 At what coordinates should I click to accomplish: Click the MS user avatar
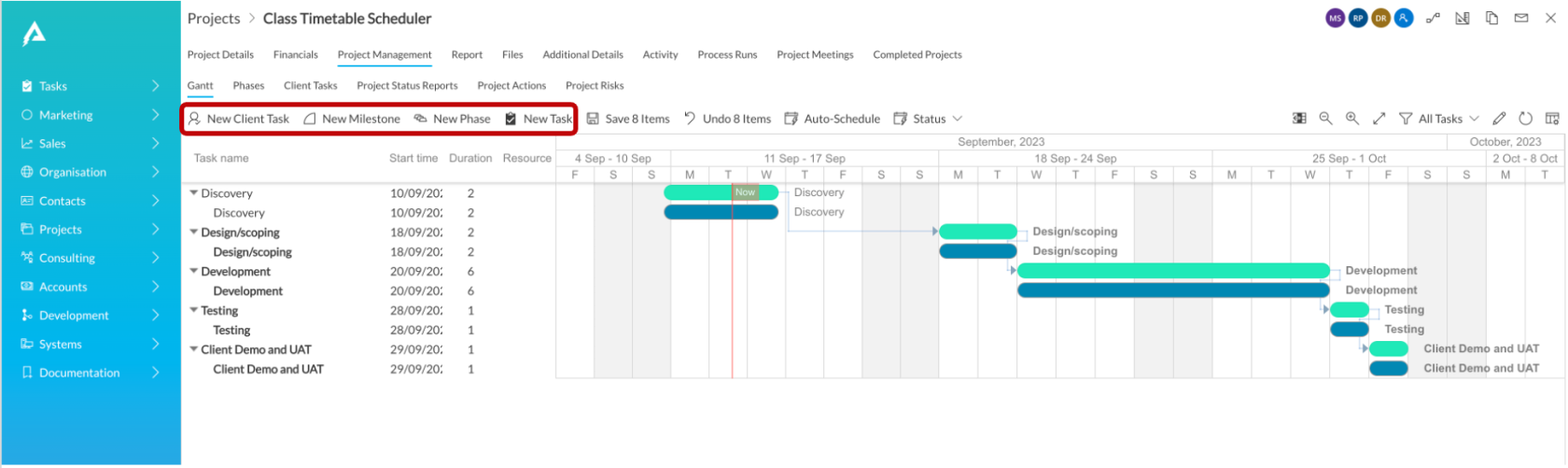(1336, 18)
